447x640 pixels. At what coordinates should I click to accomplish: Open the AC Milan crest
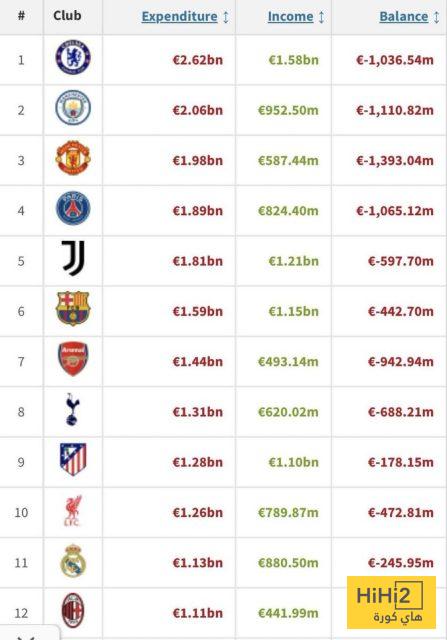pyautogui.click(x=73, y=611)
